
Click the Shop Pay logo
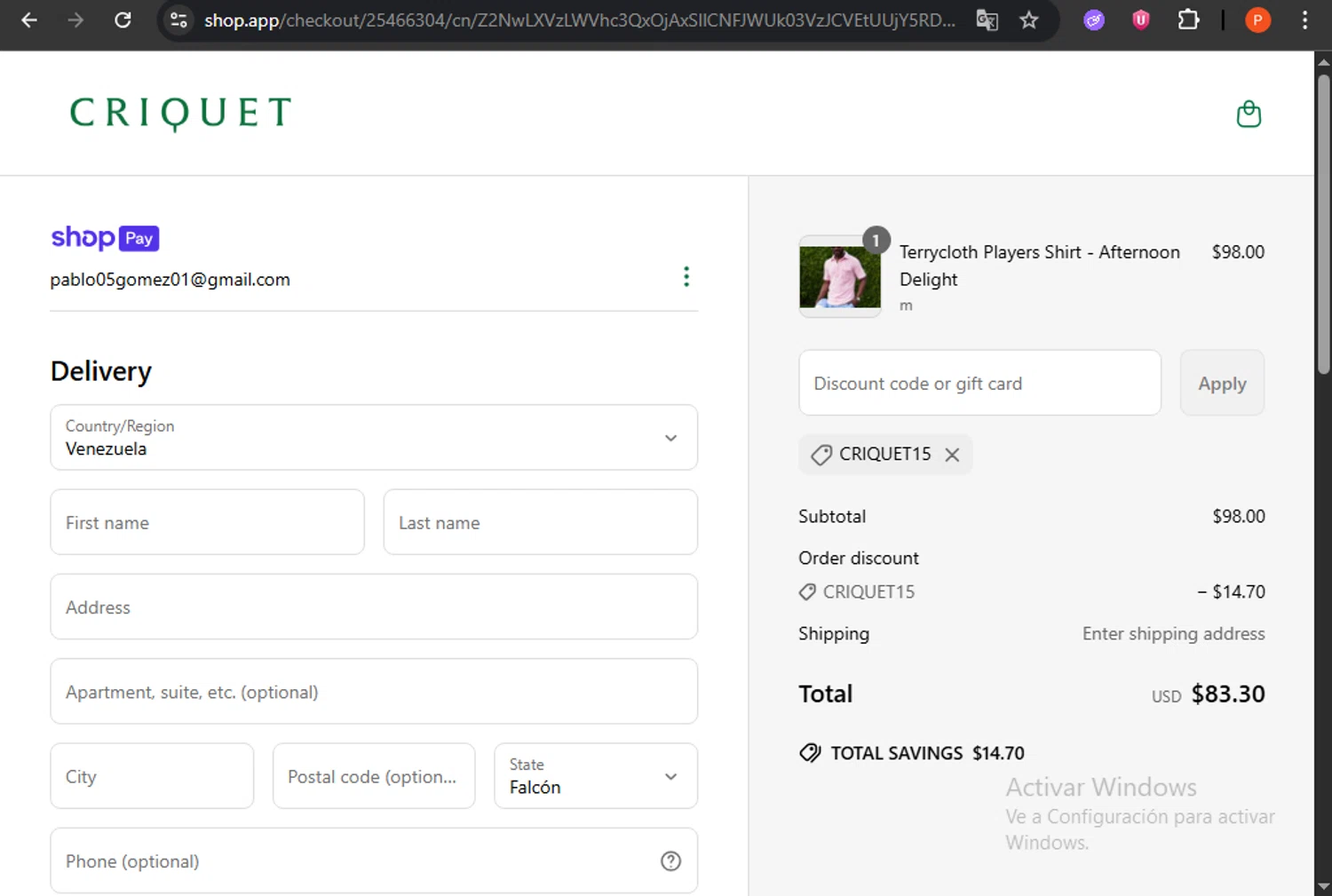tap(105, 238)
